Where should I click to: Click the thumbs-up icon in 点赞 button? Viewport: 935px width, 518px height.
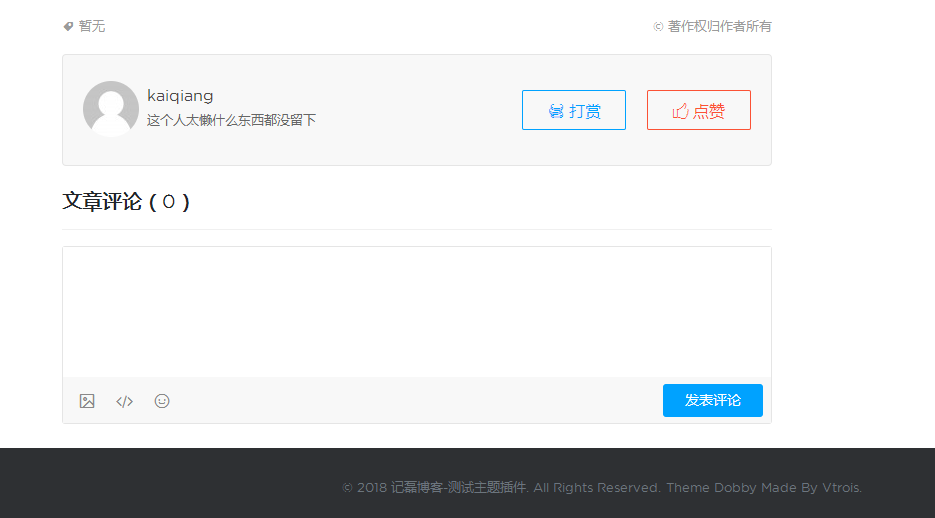tap(681, 111)
